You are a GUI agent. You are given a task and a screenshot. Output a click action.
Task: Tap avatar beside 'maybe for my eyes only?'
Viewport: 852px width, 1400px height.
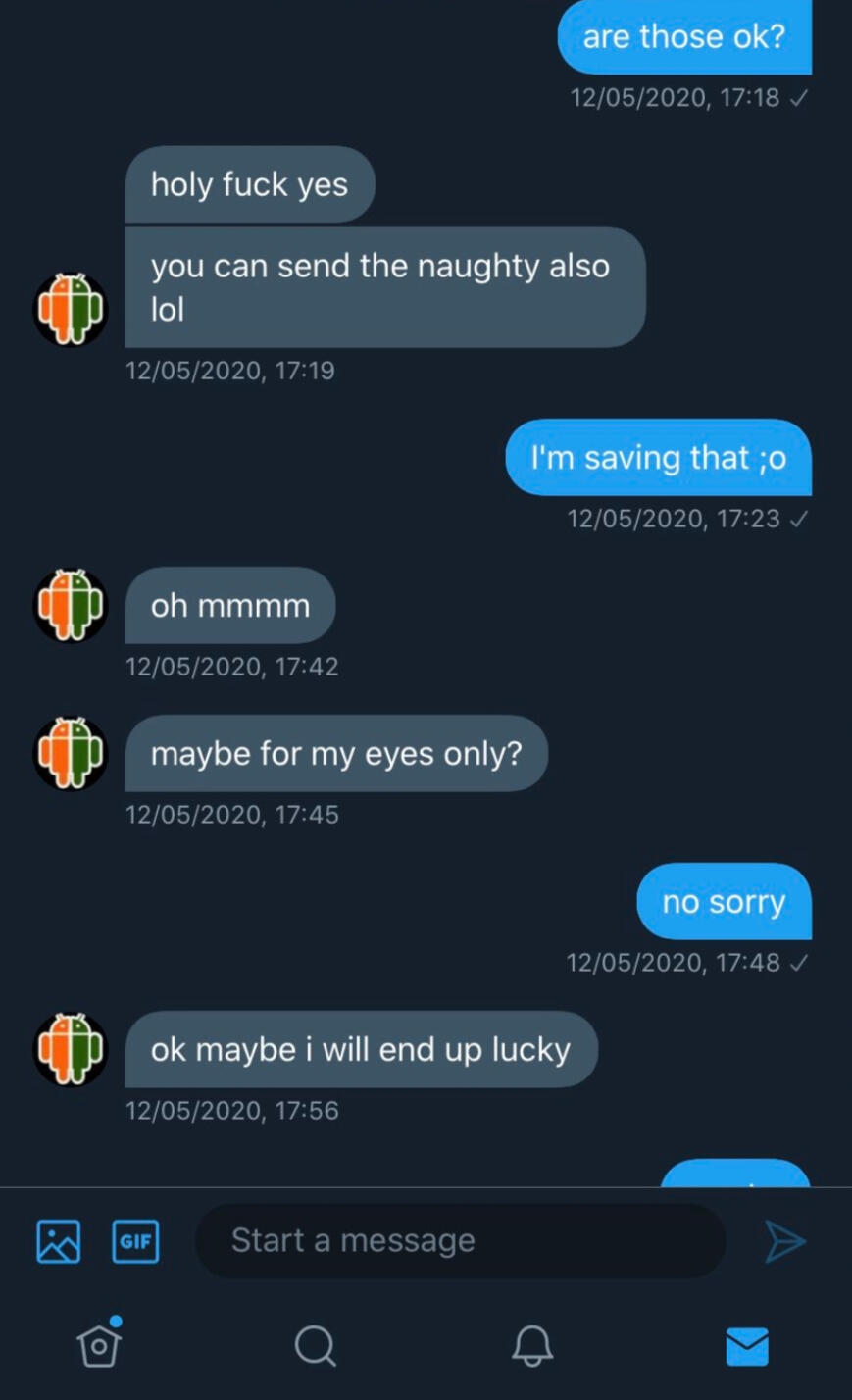pos(71,754)
